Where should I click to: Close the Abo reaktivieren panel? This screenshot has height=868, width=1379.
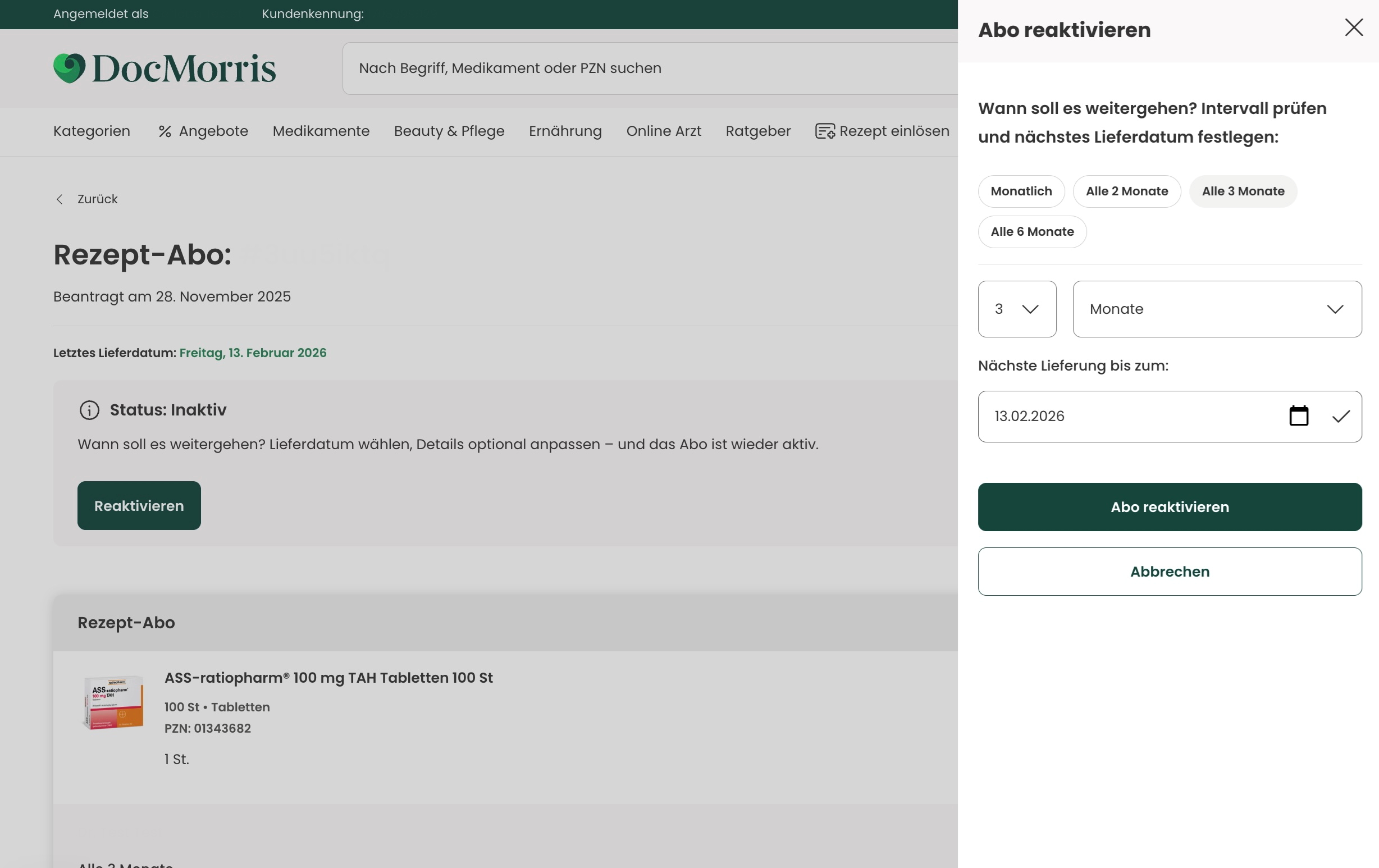pyautogui.click(x=1353, y=28)
